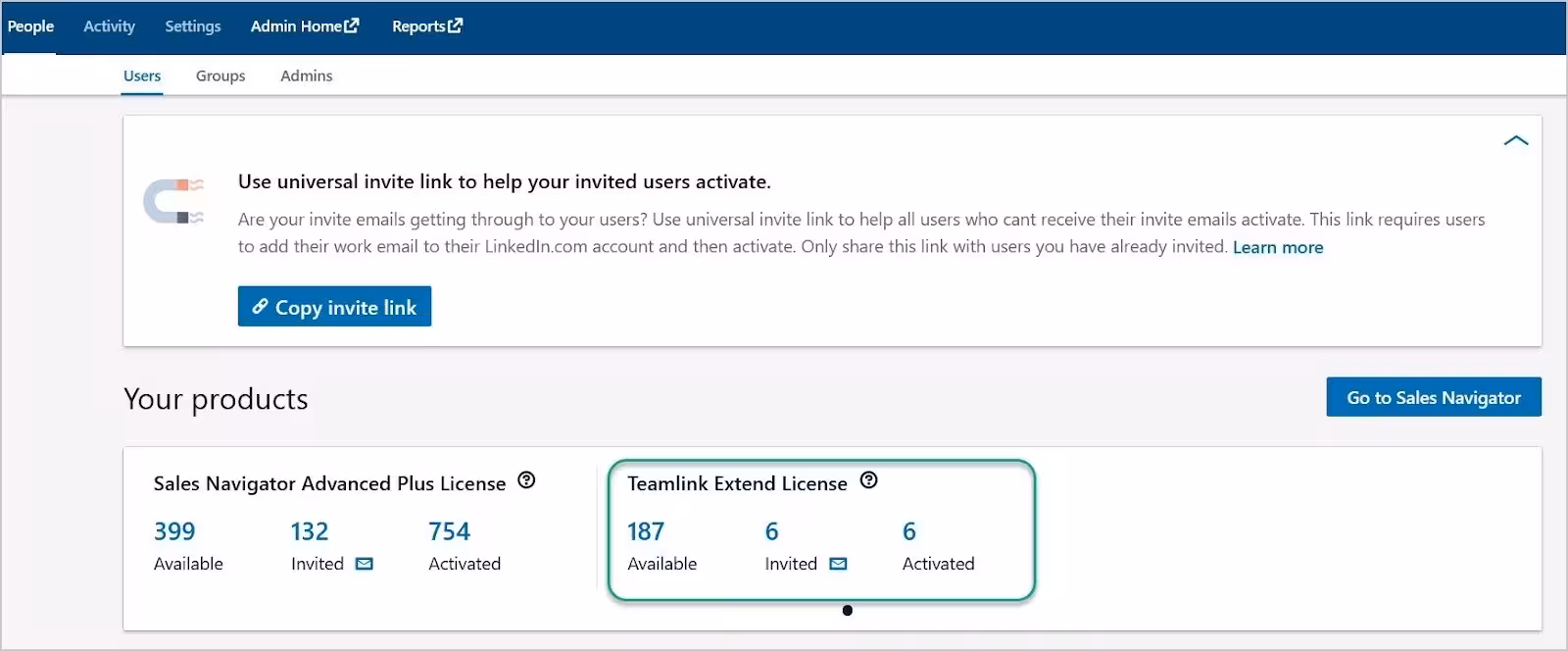Select the Users sub-tab
The height and width of the screenshot is (651, 1568).
click(x=142, y=75)
